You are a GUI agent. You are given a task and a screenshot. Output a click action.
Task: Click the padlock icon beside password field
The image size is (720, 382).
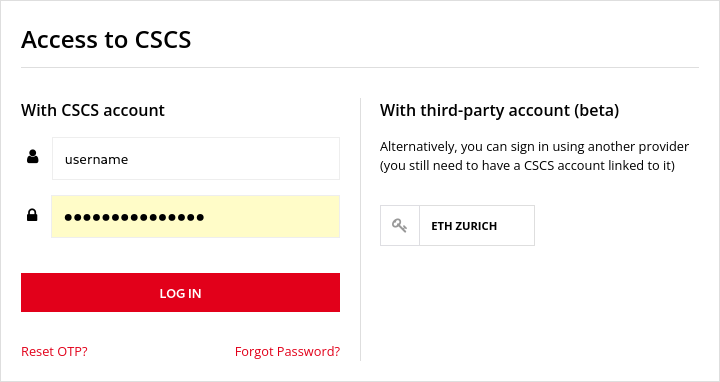32,214
